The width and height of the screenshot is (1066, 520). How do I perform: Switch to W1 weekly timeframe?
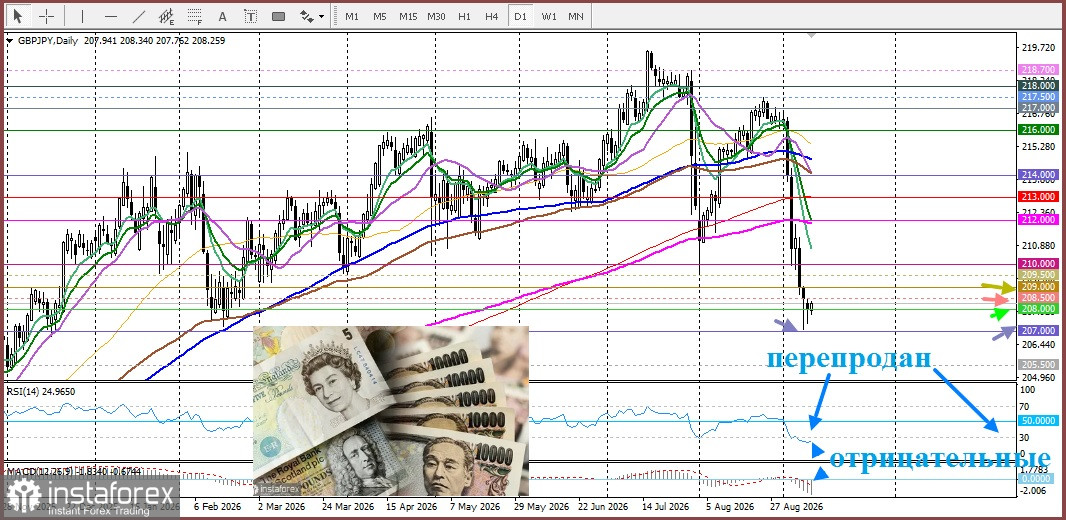[549, 16]
